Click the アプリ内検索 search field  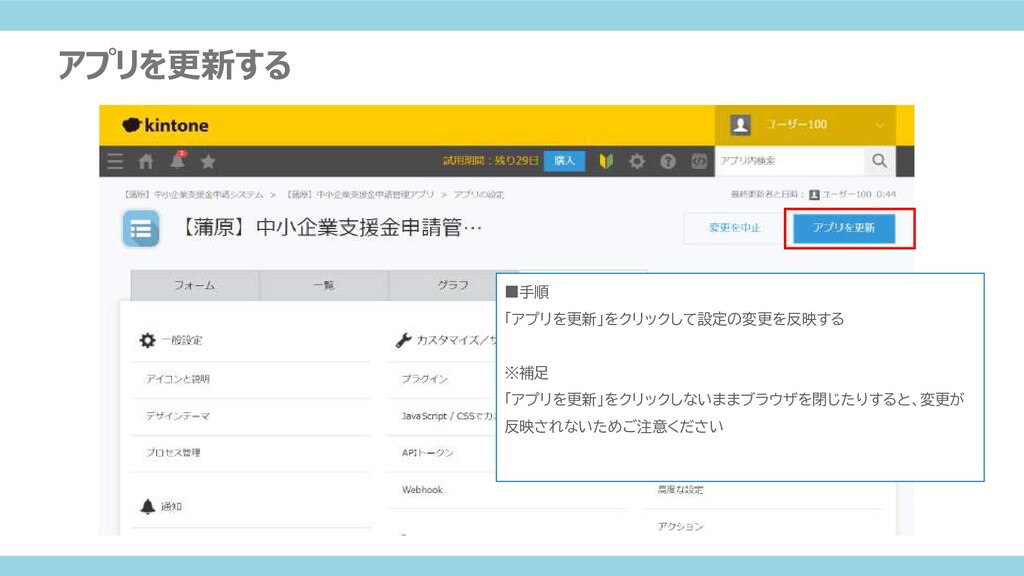[790, 161]
